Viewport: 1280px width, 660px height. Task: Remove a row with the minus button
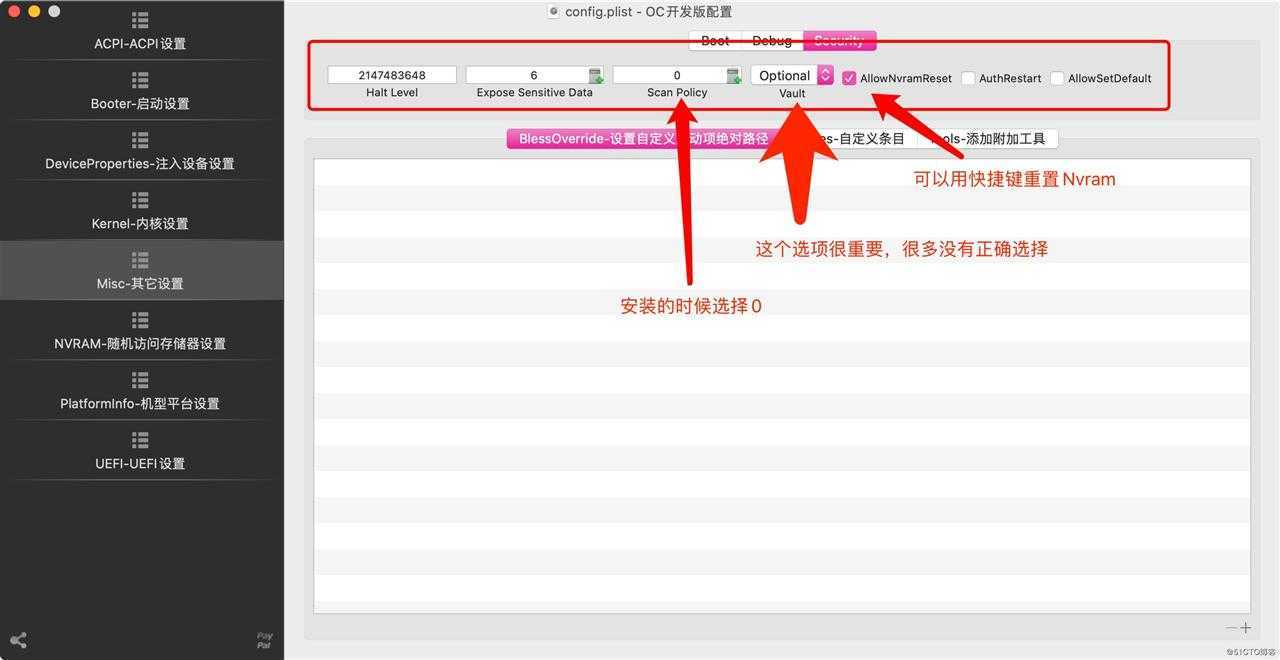pyautogui.click(x=1231, y=628)
